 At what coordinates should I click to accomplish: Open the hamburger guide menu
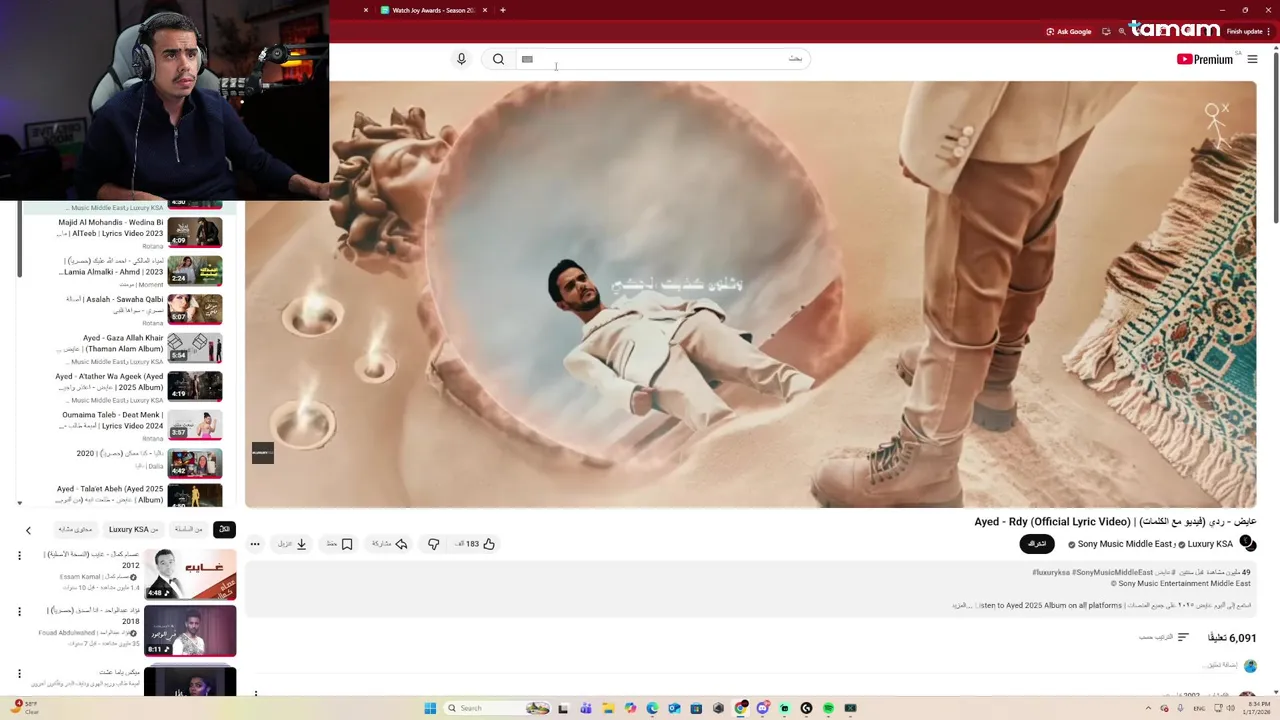click(1252, 59)
